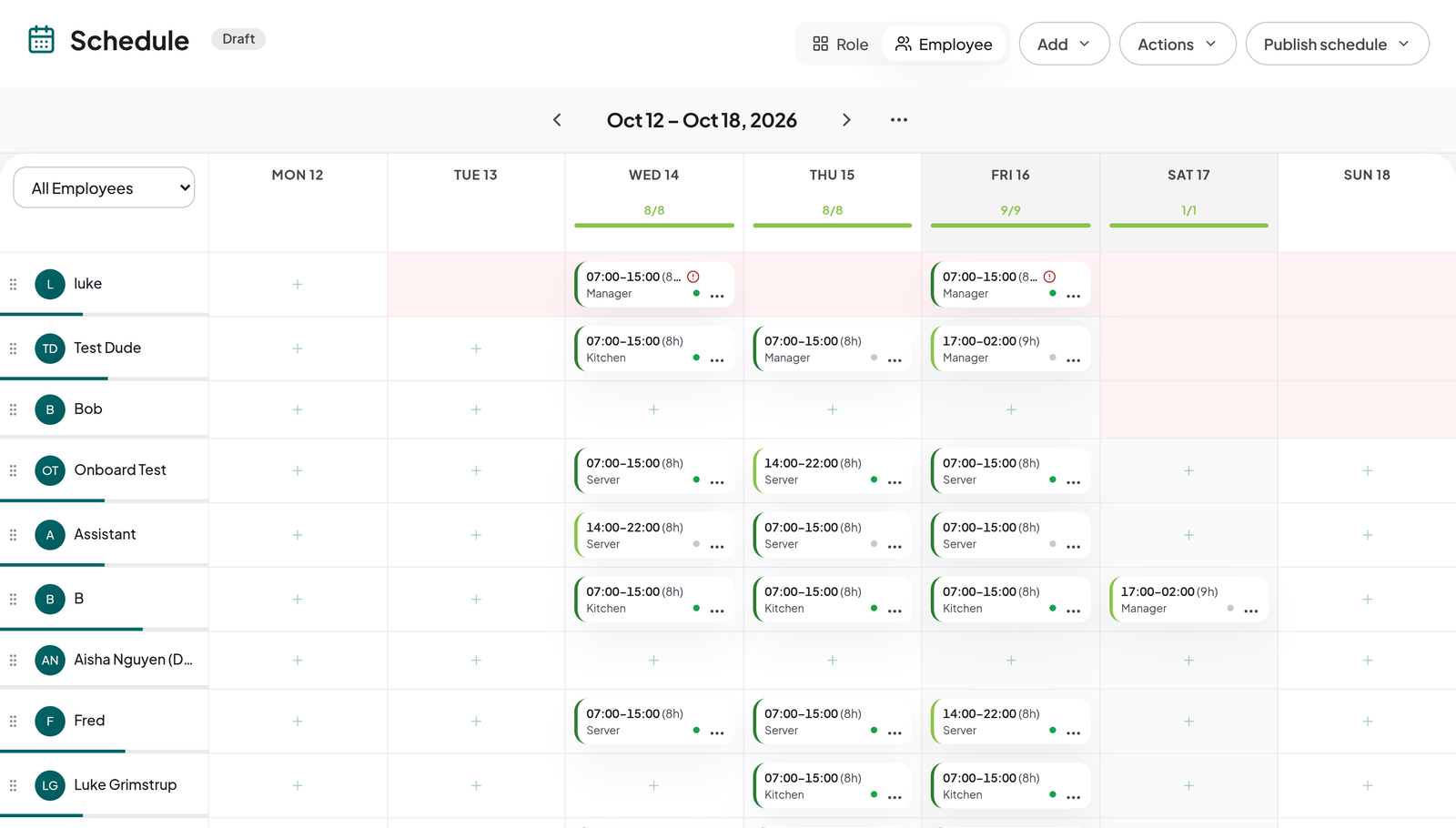Open the Publish schedule dropdown
The image size is (1456, 828).
click(x=1337, y=44)
